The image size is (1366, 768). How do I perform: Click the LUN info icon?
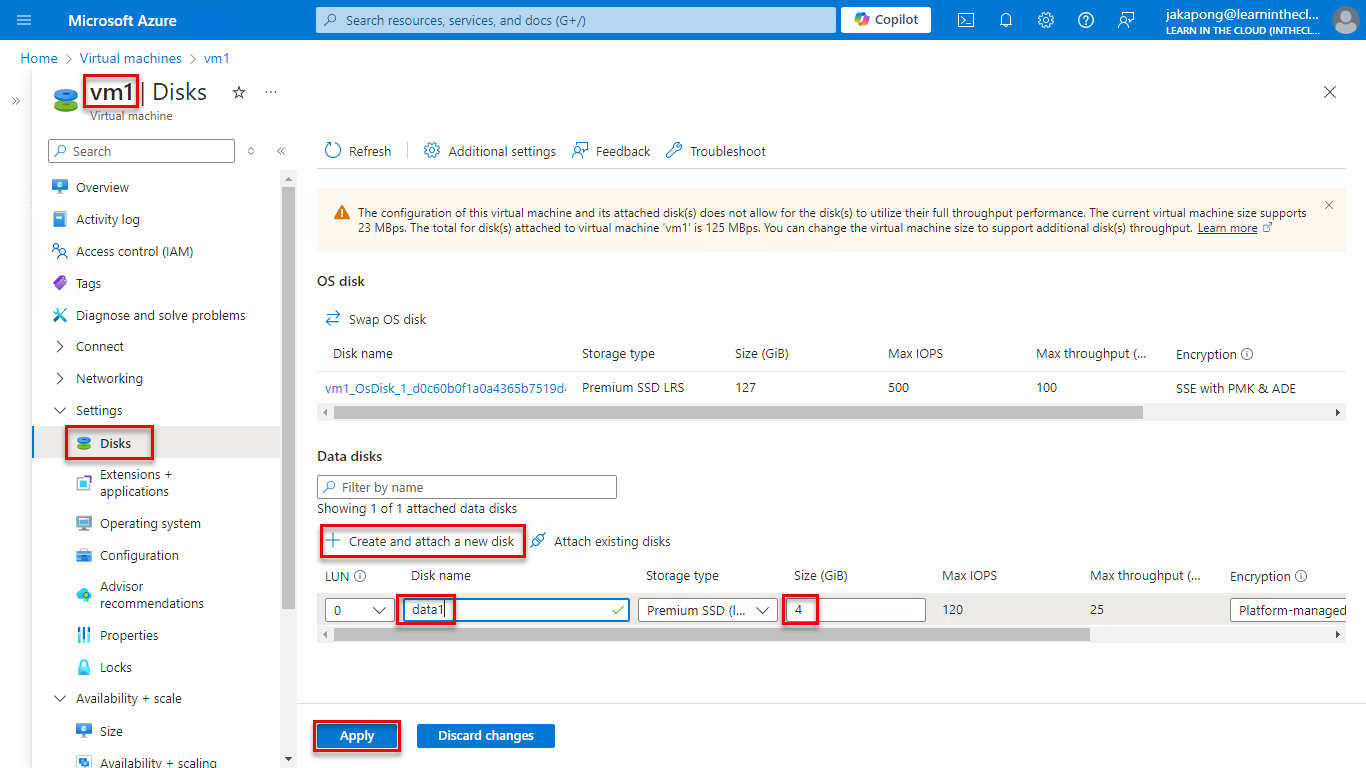point(360,576)
